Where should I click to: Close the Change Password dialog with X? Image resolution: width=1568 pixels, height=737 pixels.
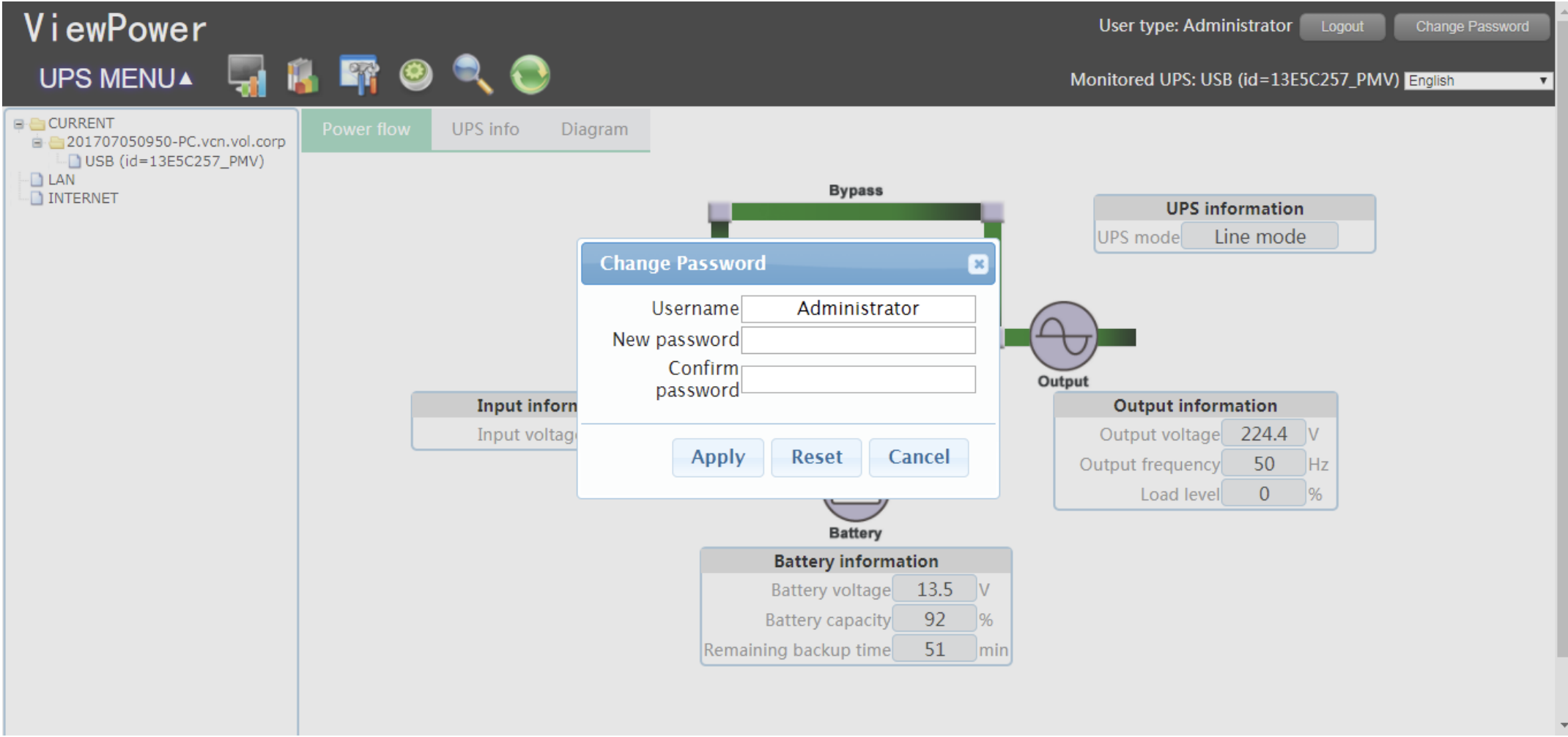tap(977, 264)
